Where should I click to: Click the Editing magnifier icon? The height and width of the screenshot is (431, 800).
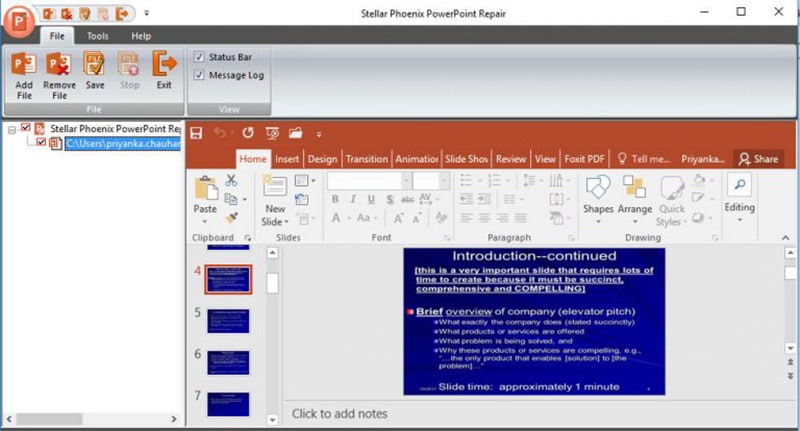coord(739,185)
